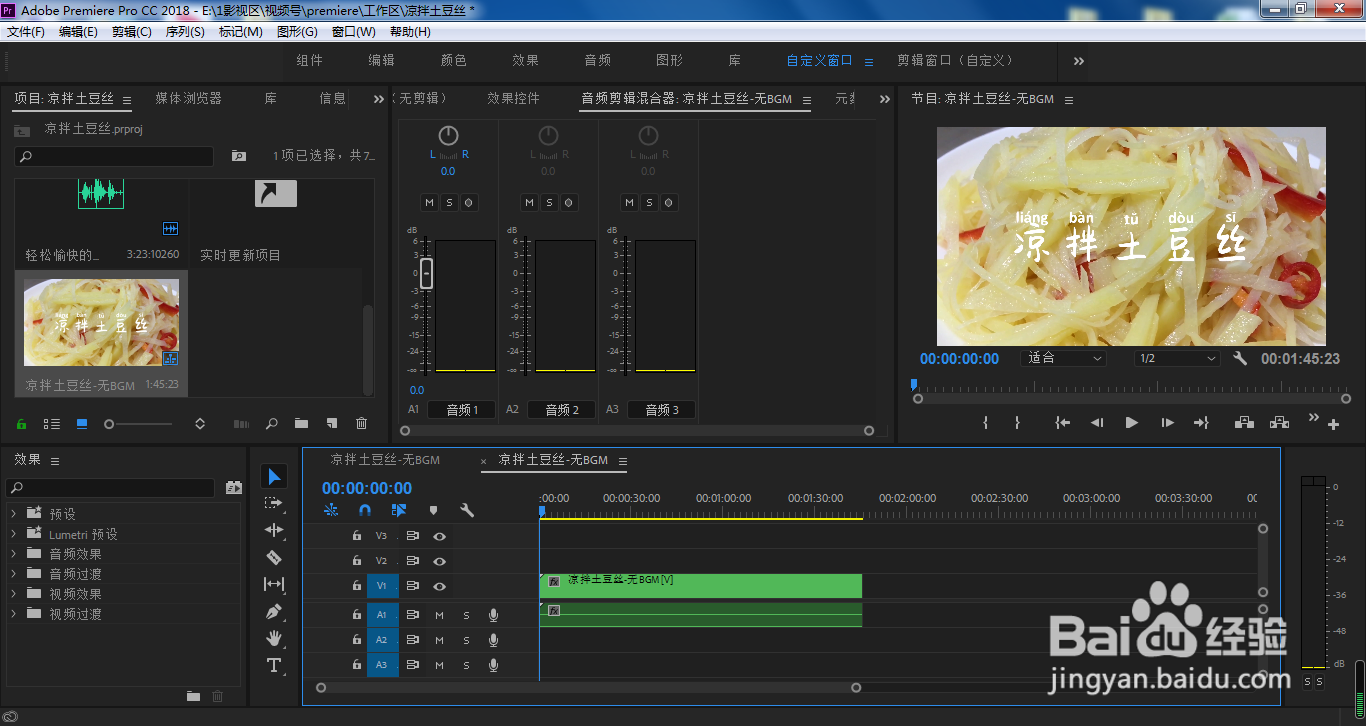Adjust the 音频 1 volume fader
This screenshot has width=1366, height=726.
tap(426, 272)
